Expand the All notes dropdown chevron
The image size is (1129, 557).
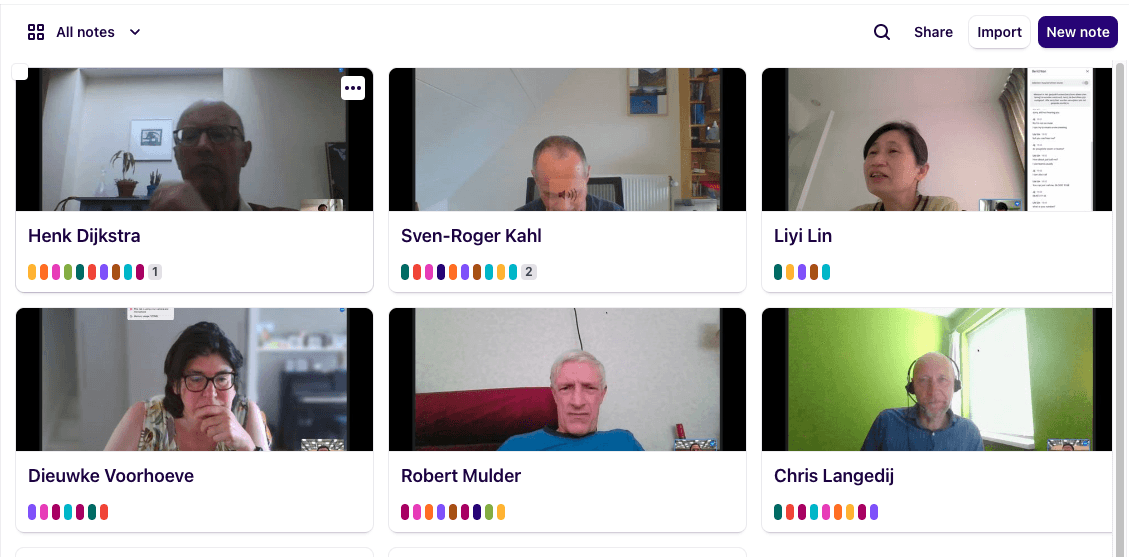tap(135, 32)
